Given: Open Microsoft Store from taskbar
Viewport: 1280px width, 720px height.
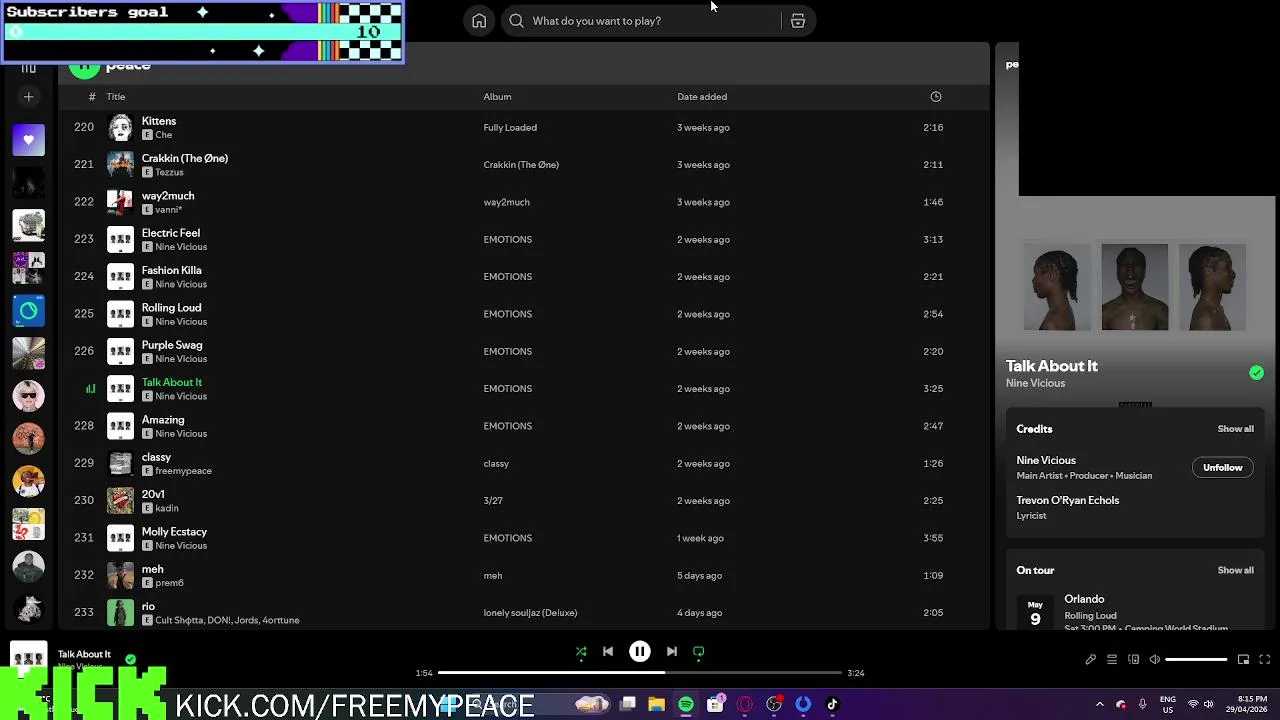Looking at the screenshot, I should click(x=715, y=705).
